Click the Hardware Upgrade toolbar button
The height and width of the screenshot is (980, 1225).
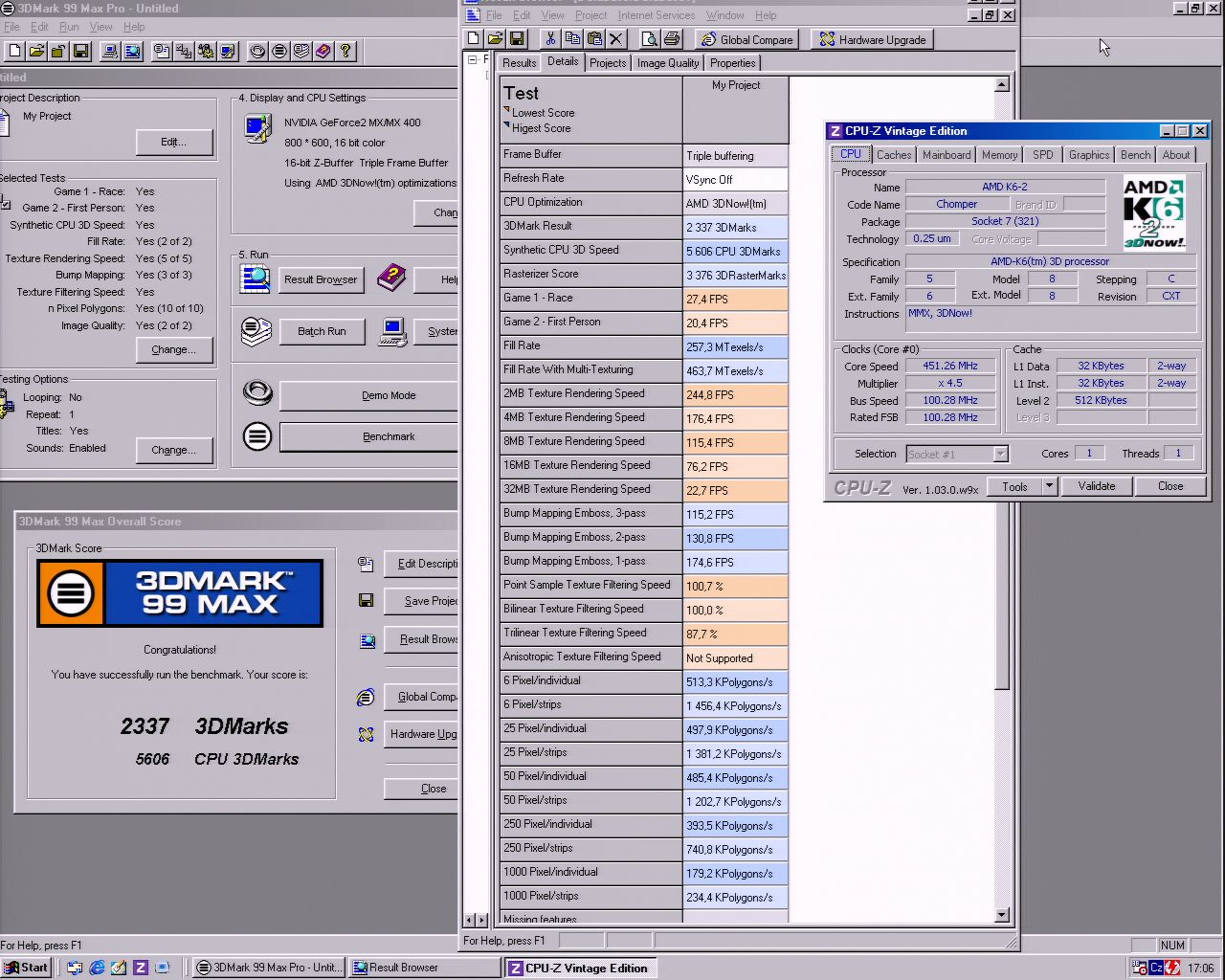point(872,39)
